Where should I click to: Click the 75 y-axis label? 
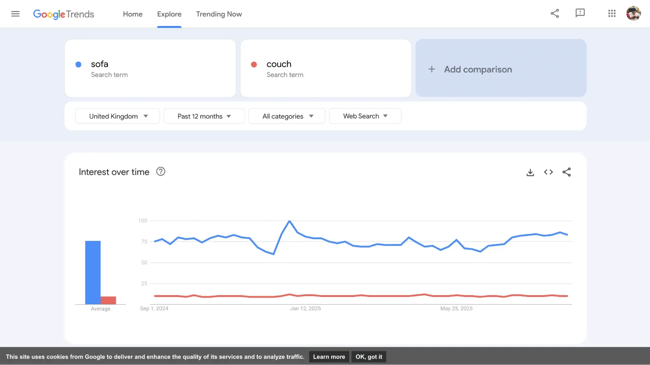[144, 242]
